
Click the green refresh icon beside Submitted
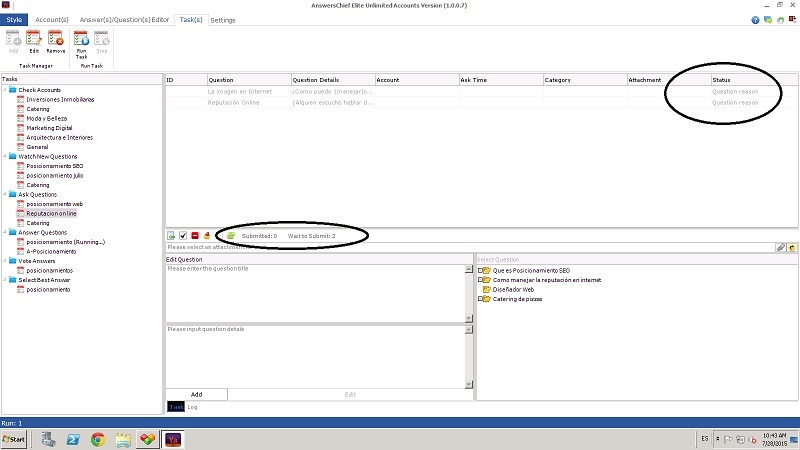(231, 235)
